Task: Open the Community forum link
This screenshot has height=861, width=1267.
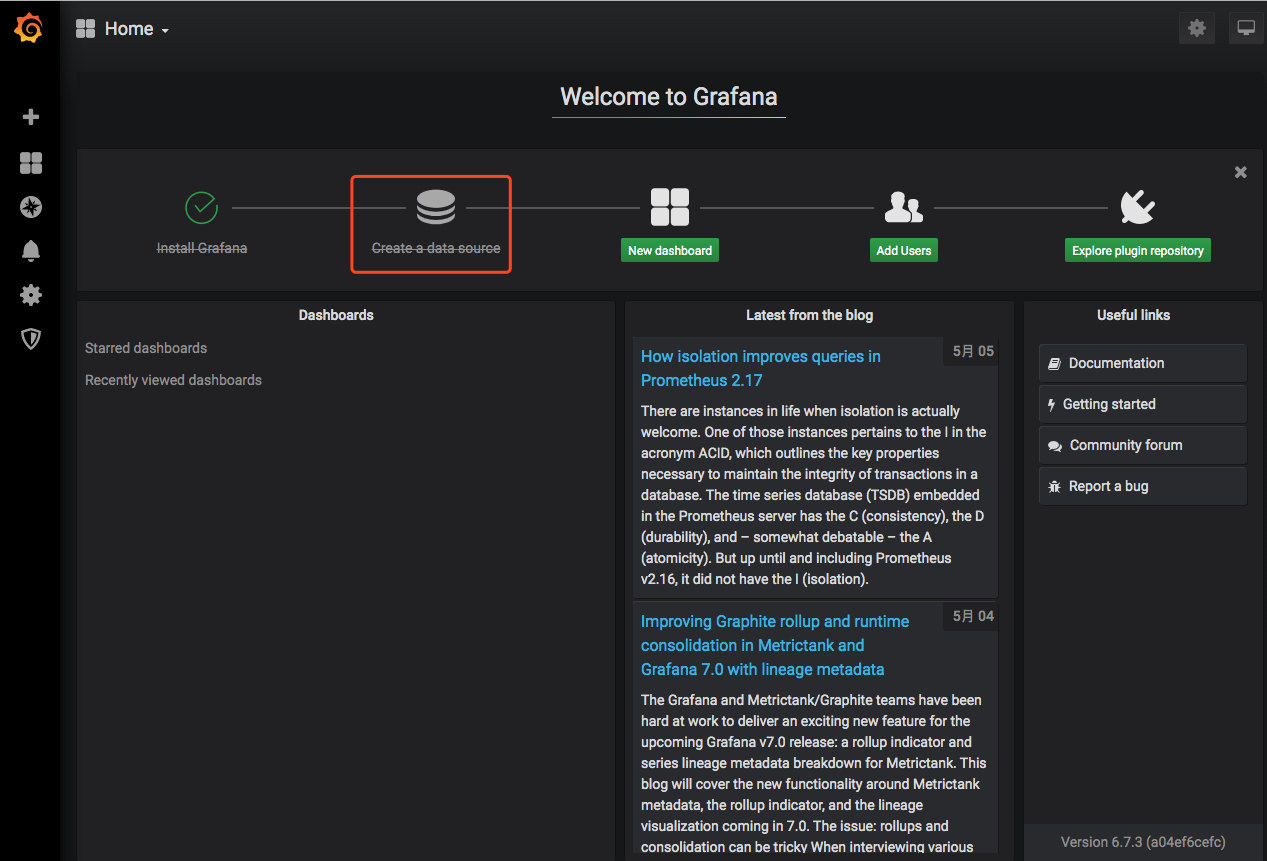Action: pyautogui.click(x=1143, y=445)
